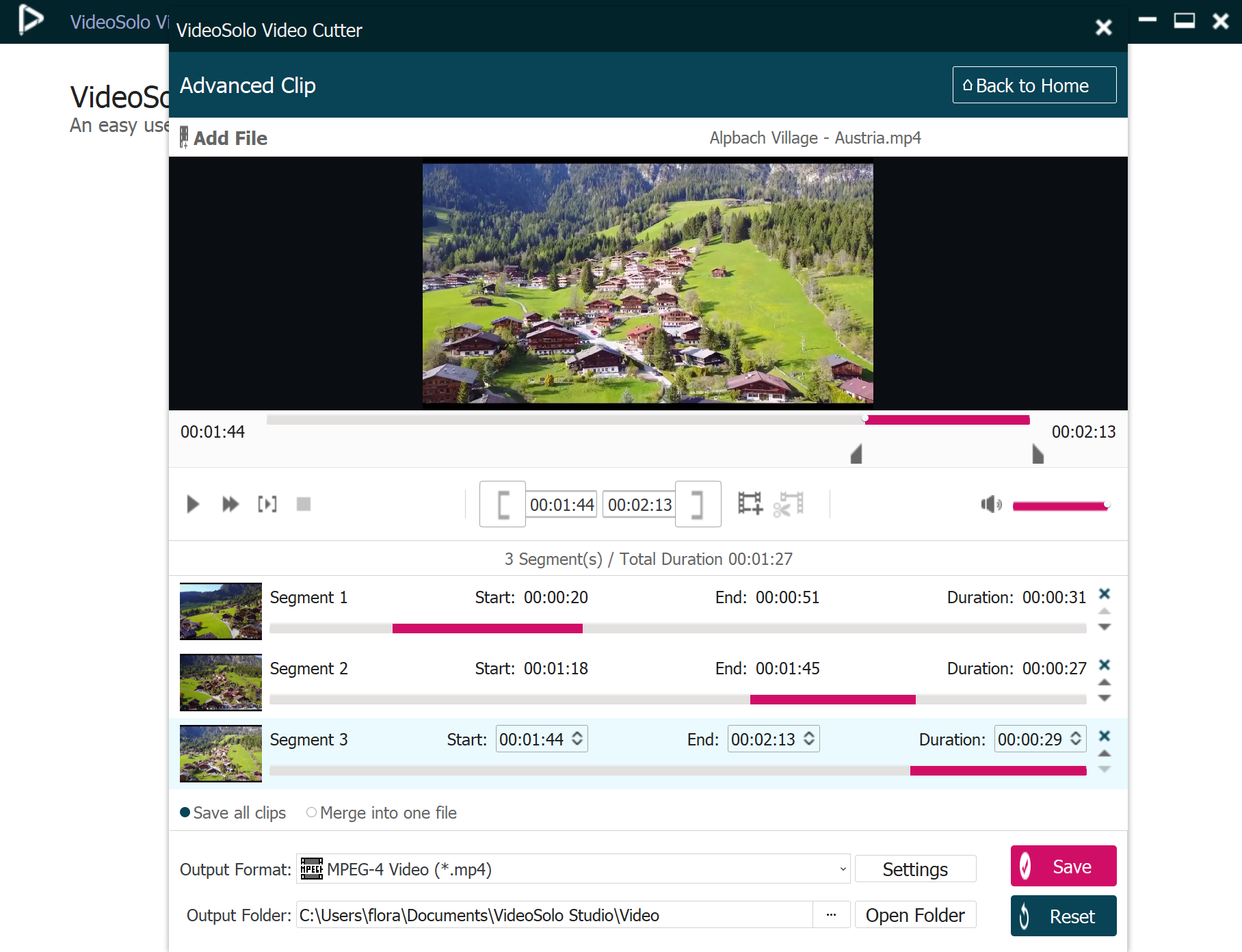Open the output Settings

(914, 869)
